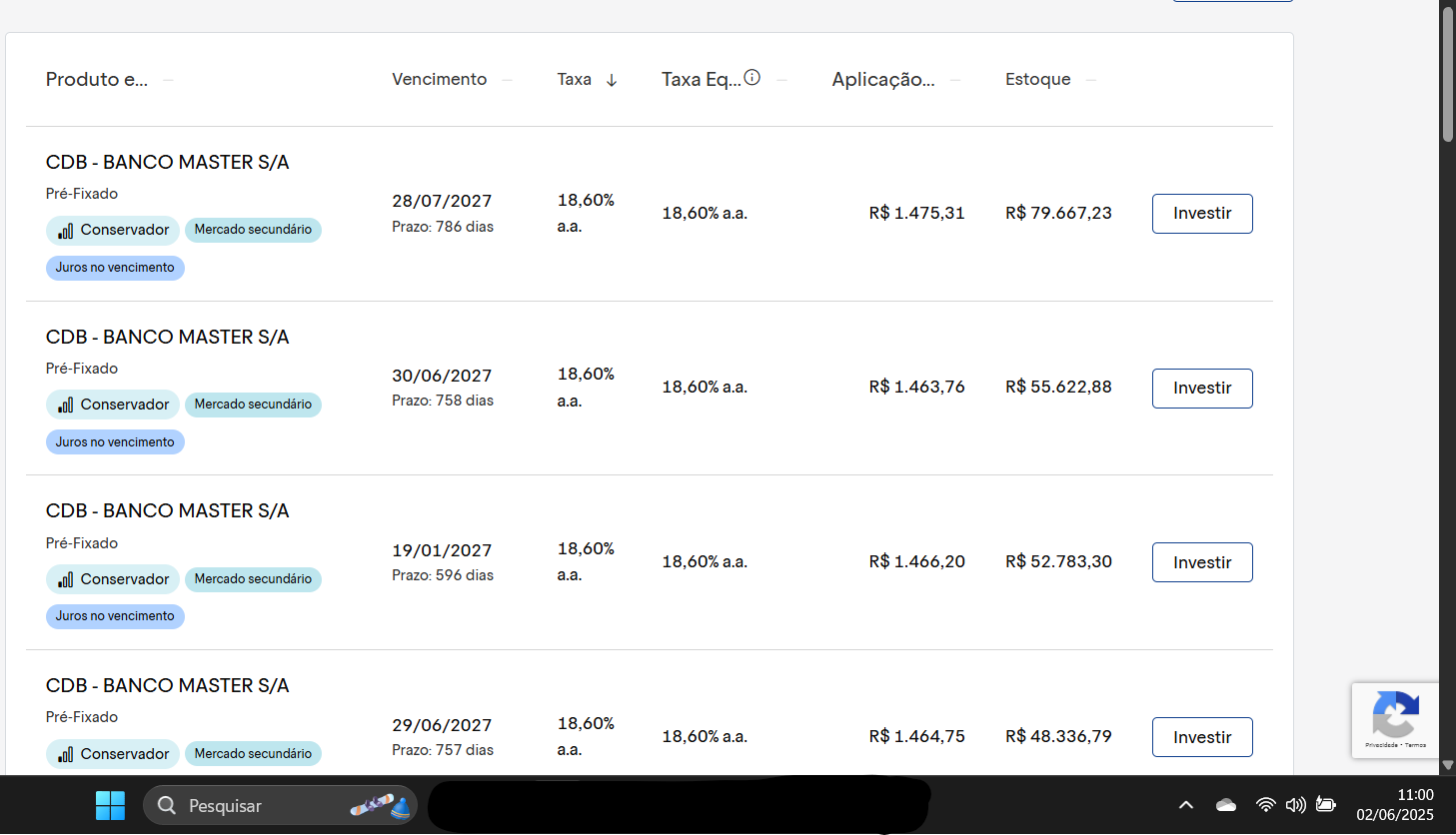Sort by Produto column header
Image resolution: width=1456 pixels, height=835 pixels.
(97, 80)
